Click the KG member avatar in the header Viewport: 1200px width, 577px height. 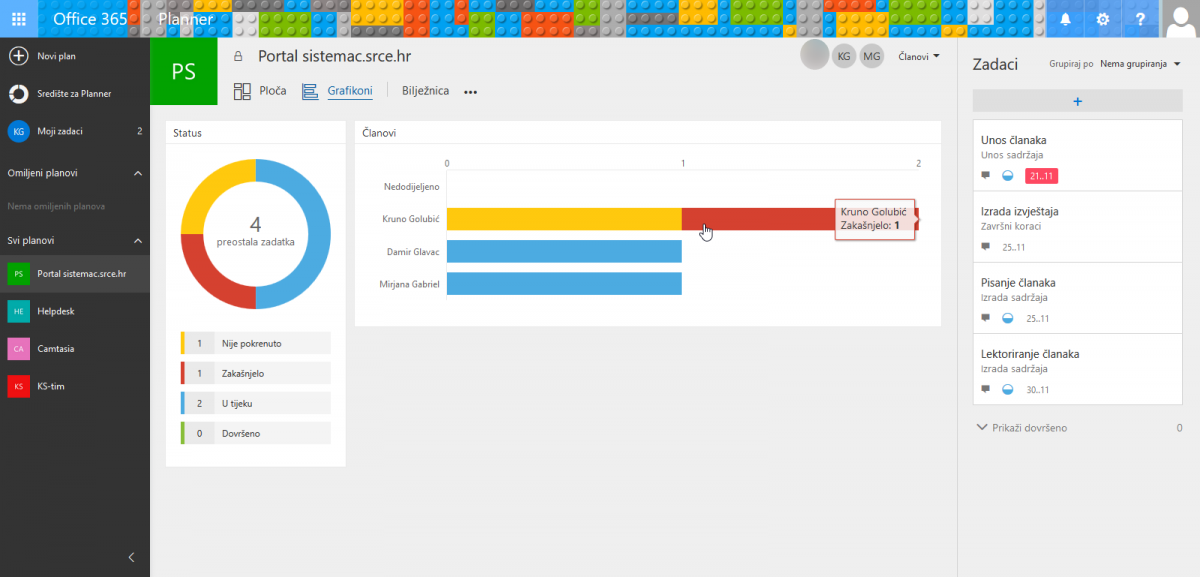click(x=844, y=57)
